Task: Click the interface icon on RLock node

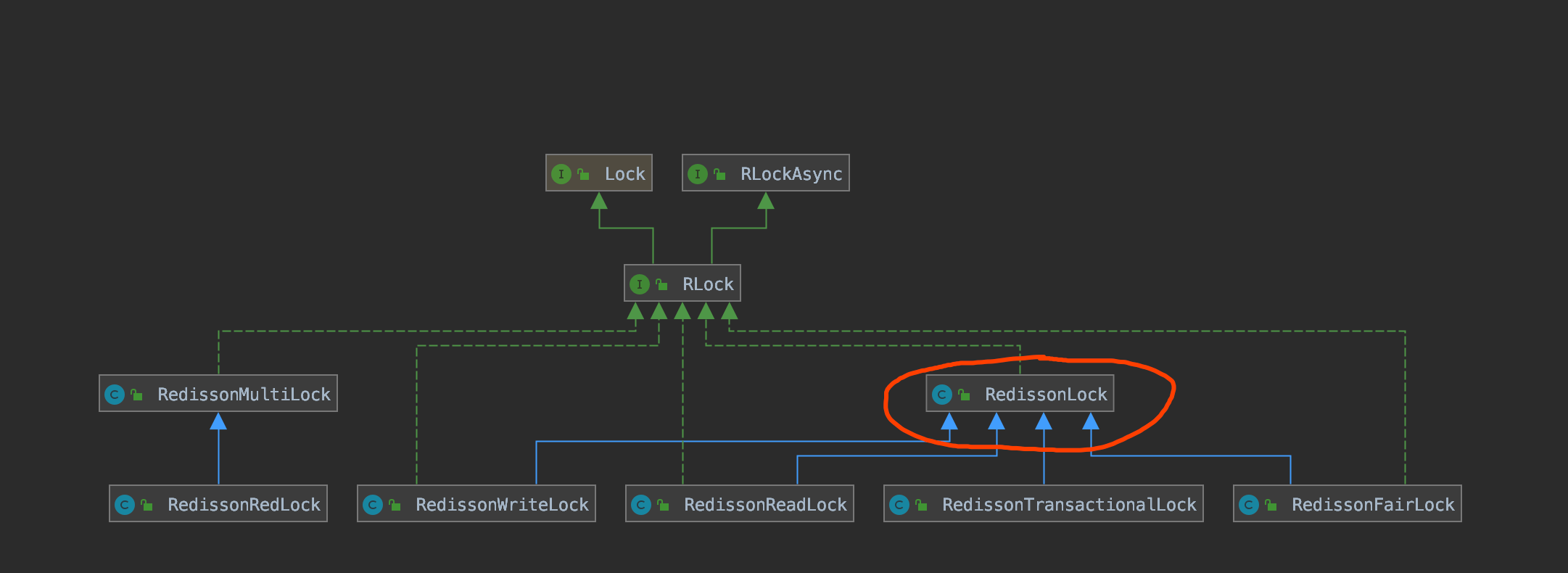Action: [x=639, y=284]
